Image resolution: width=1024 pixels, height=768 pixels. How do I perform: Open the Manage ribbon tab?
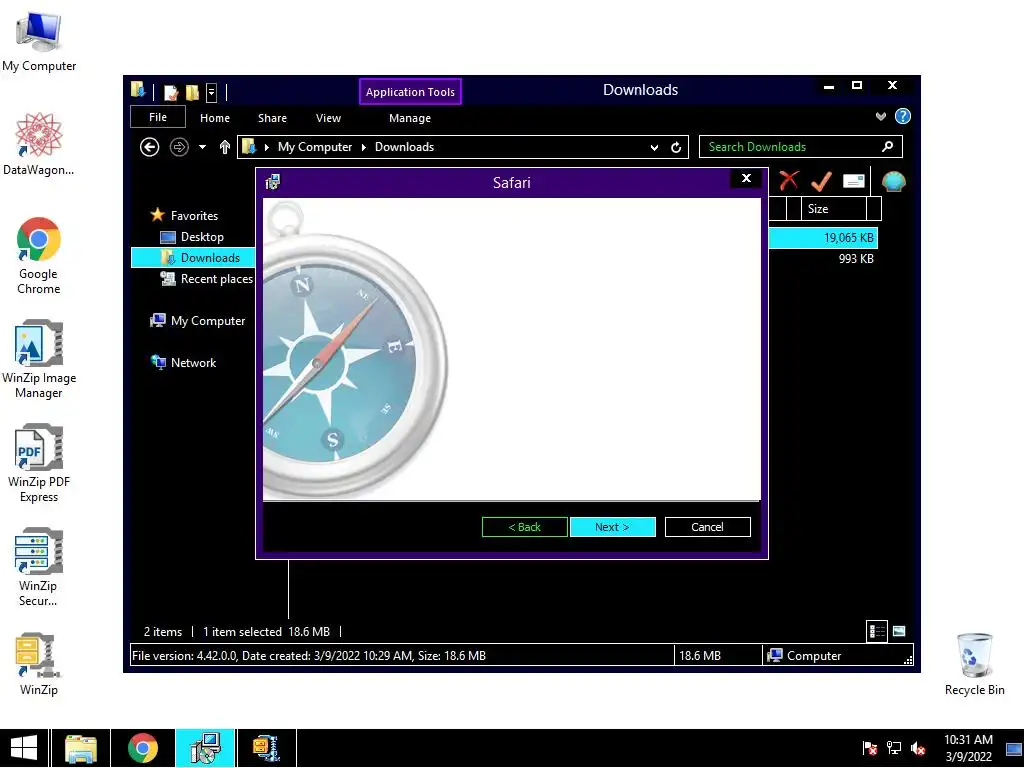(x=409, y=118)
